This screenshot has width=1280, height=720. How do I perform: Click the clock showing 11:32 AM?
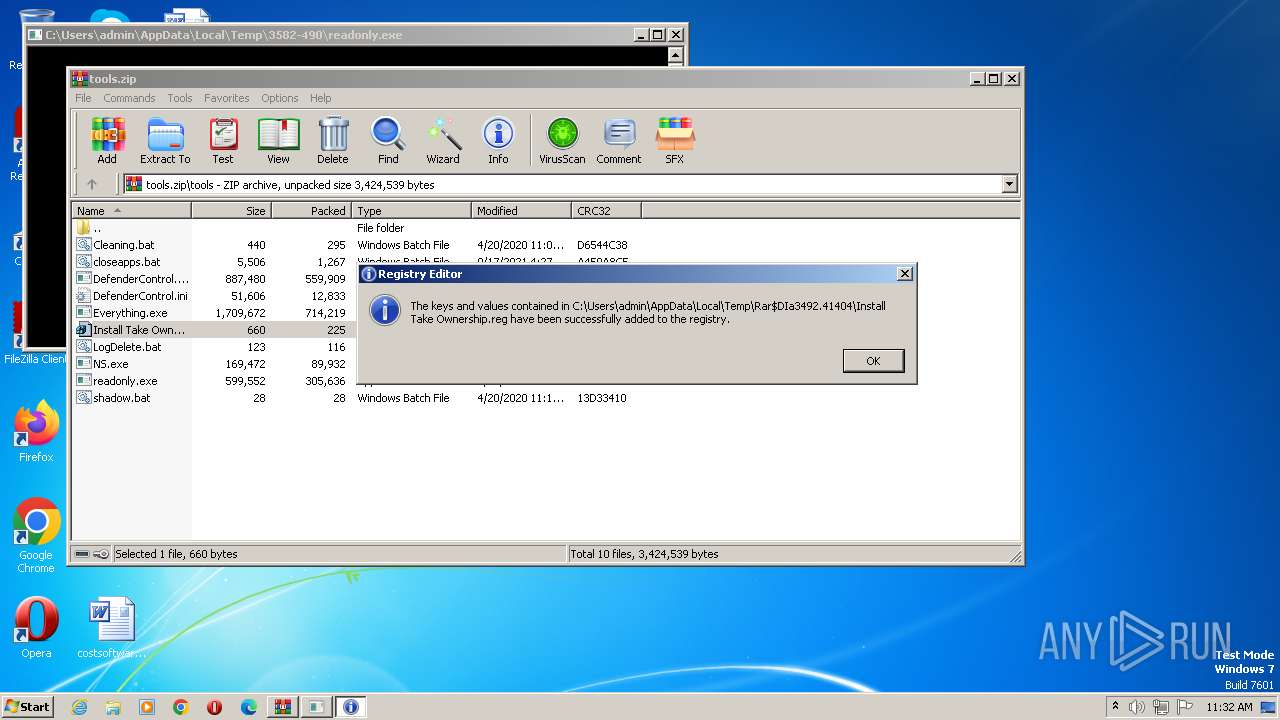(1229, 707)
